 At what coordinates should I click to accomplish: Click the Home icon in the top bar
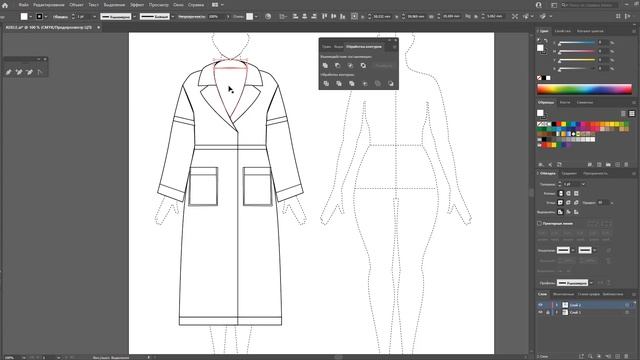point(5,5)
